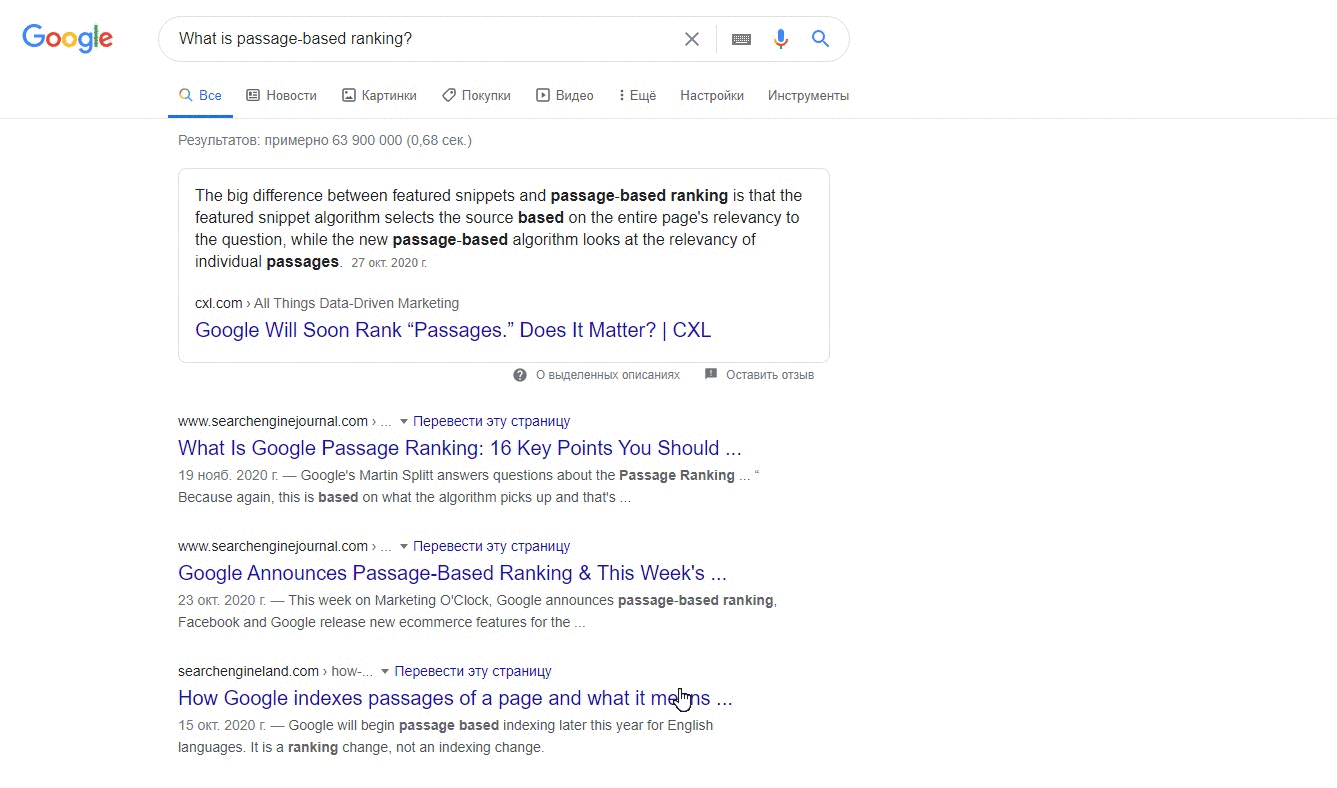The height and width of the screenshot is (788, 1337).
Task: Switch to the Картинки tab
Action: pyautogui.click(x=379, y=96)
